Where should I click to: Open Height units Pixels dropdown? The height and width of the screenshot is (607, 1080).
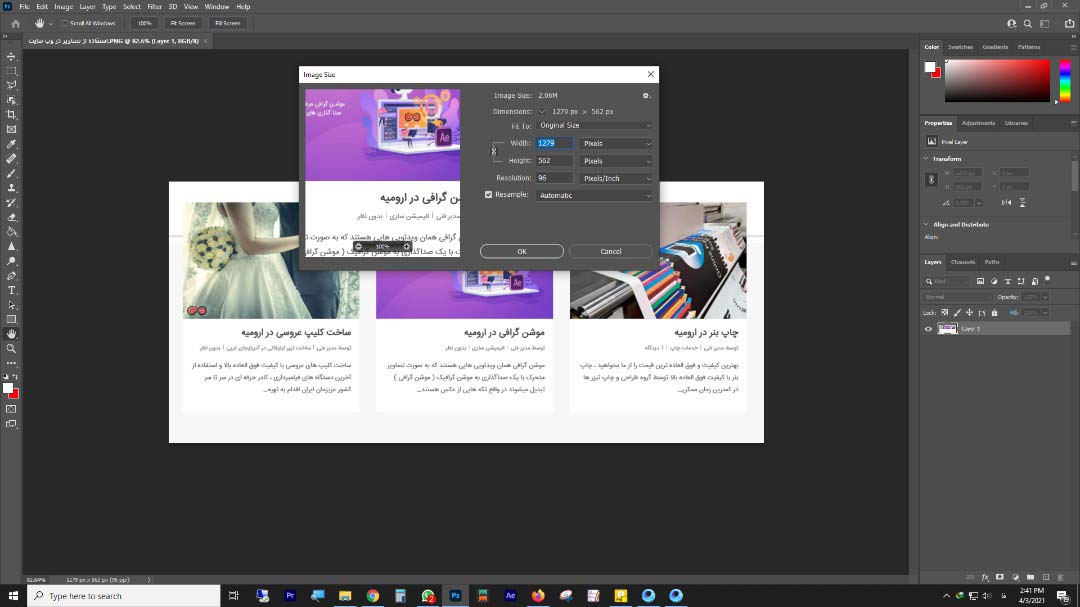point(616,161)
